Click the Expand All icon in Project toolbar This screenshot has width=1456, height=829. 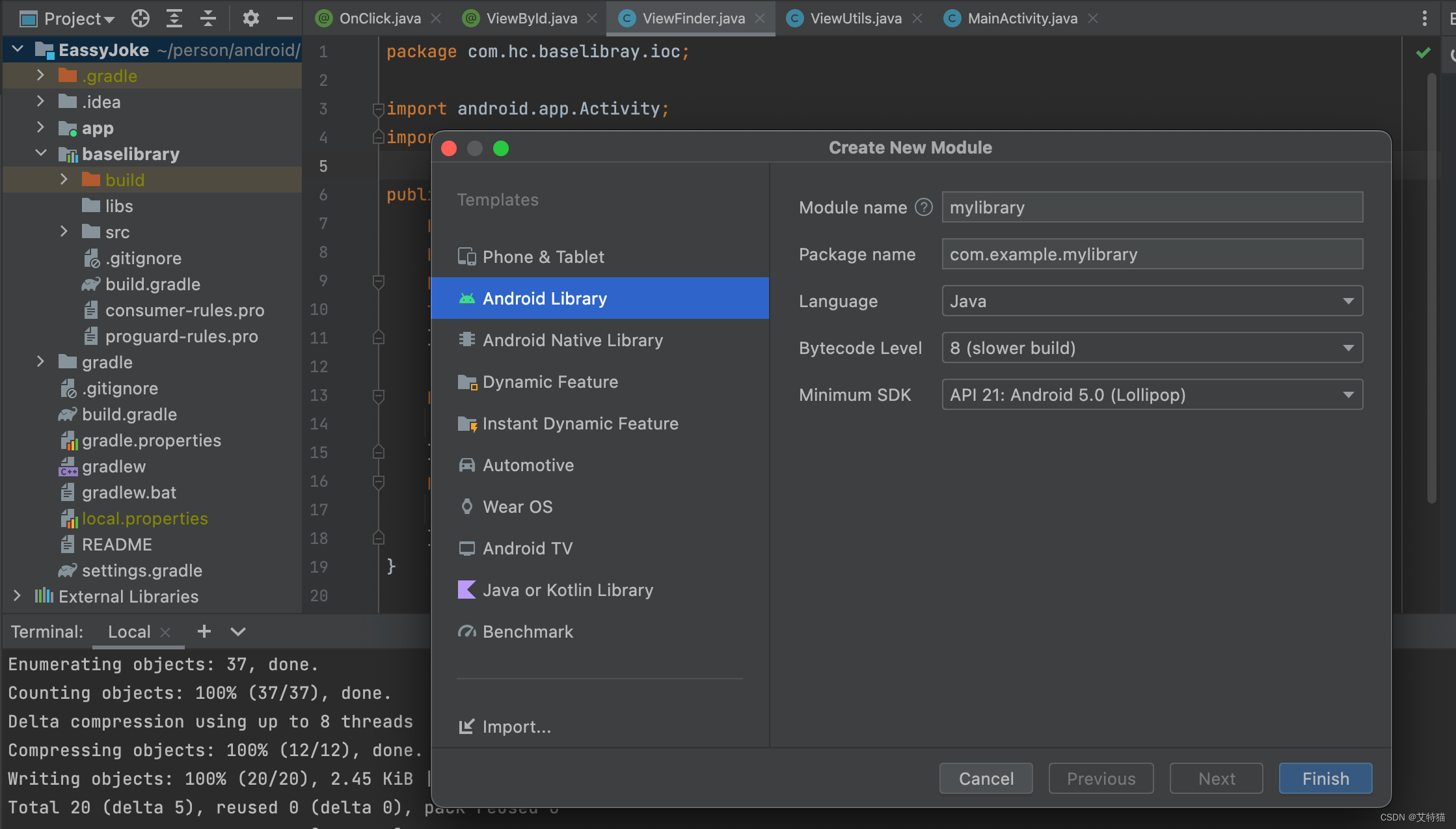[x=174, y=18]
